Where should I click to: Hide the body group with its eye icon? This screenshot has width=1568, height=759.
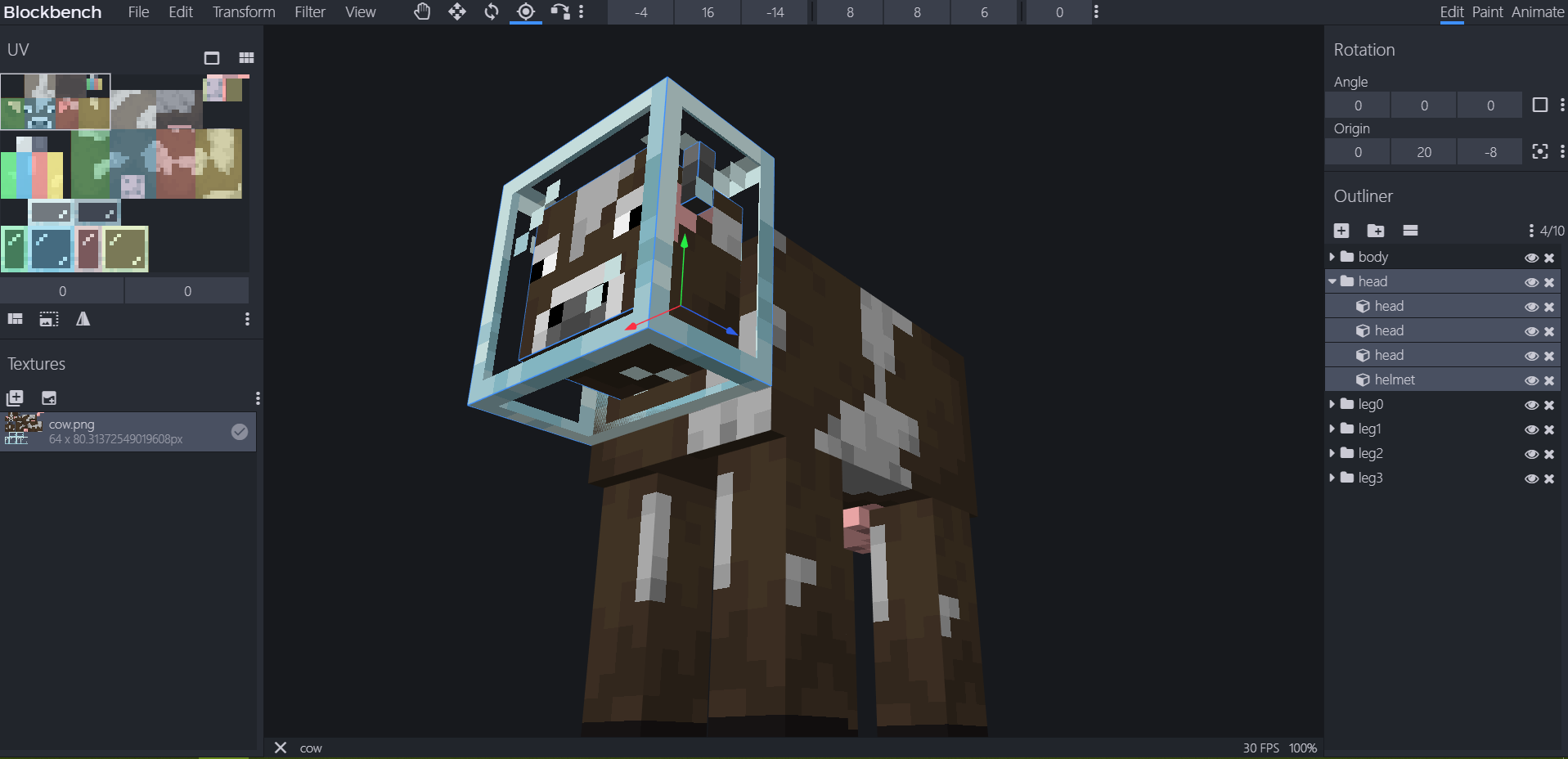[x=1531, y=258]
